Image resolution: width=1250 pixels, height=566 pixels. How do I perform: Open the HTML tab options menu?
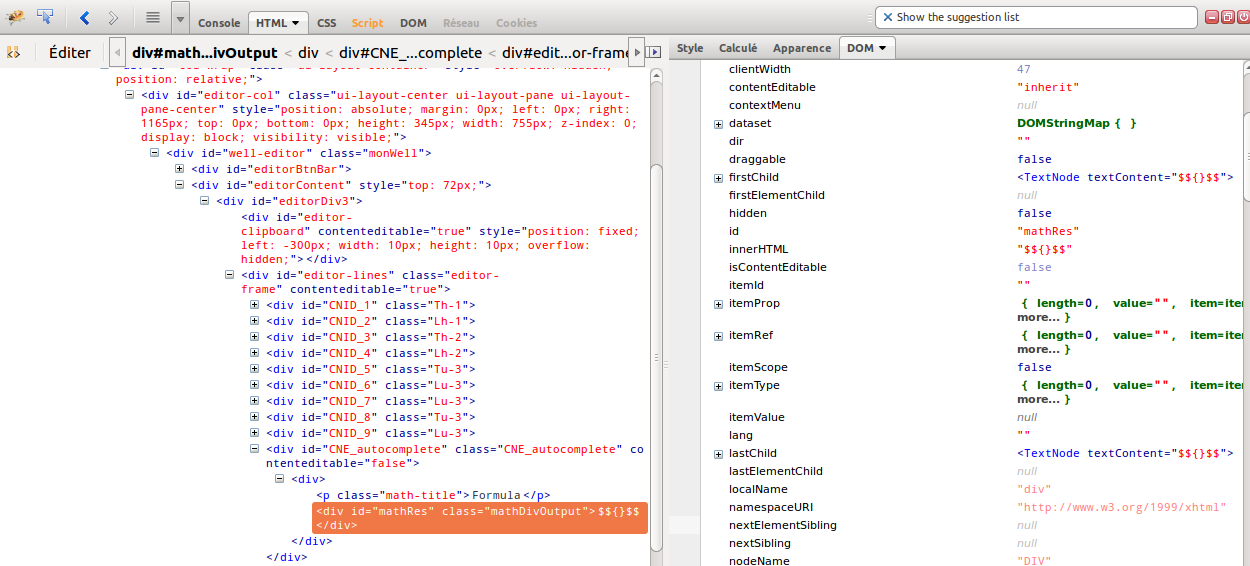click(x=297, y=23)
